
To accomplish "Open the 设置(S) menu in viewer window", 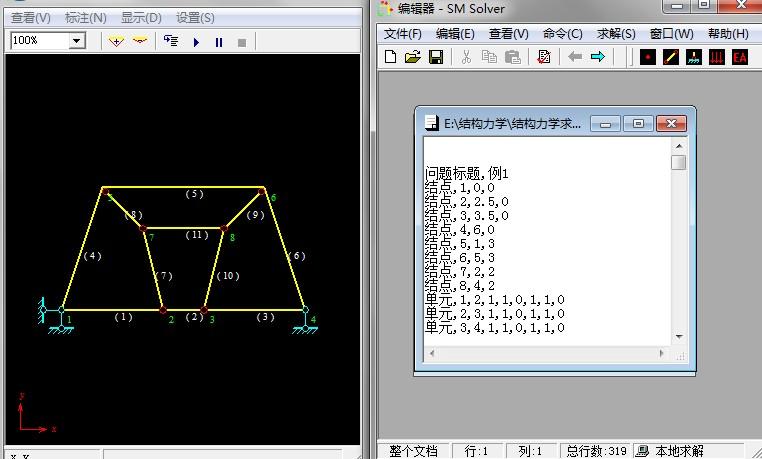I will tap(195, 18).
